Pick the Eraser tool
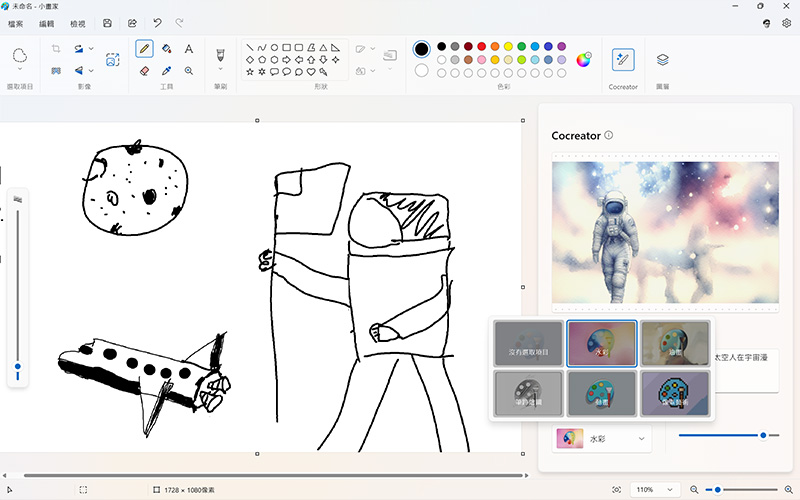Image resolution: width=800 pixels, height=500 pixels. (144, 71)
